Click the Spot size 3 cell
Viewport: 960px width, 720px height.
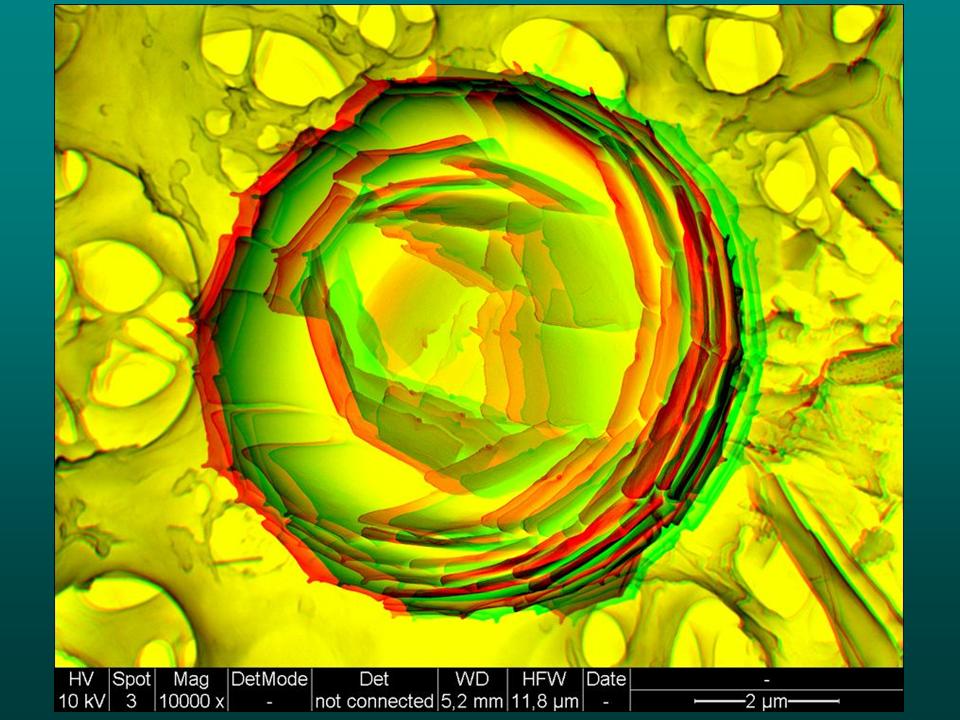[x=131, y=690]
